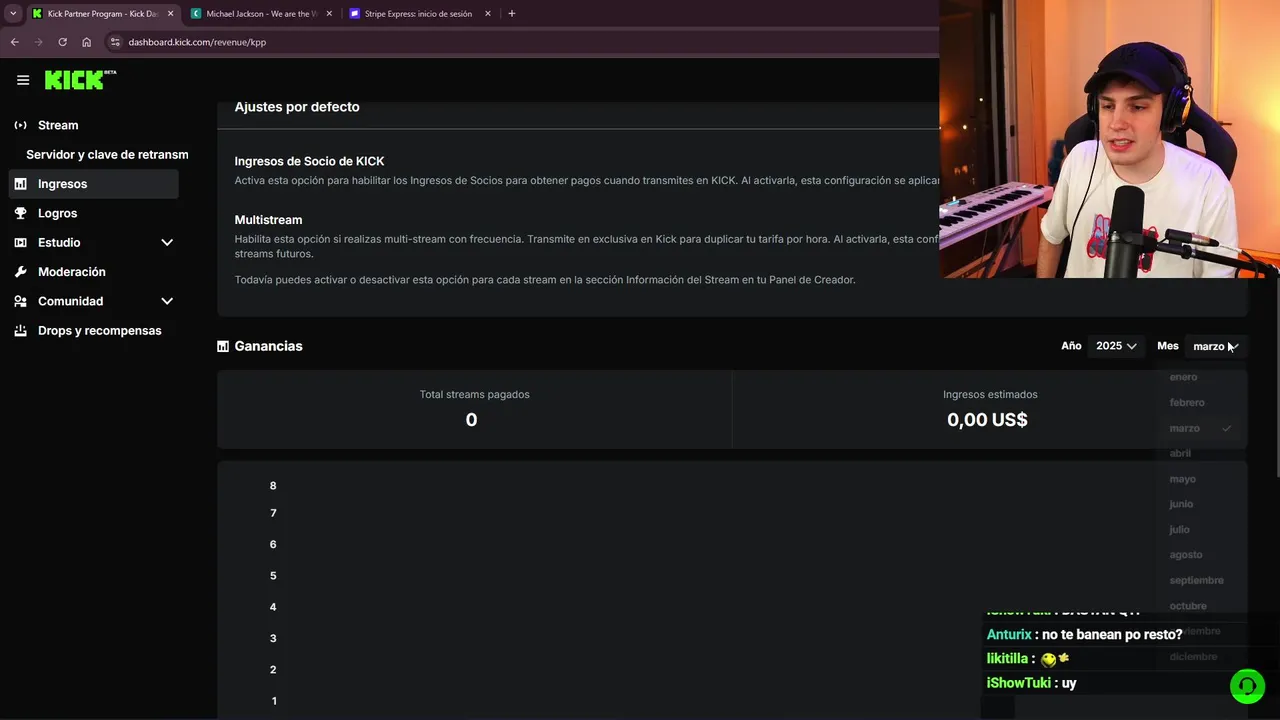The height and width of the screenshot is (720, 1280).
Task: Click the Ingresos chart icon in the sidebar
Action: [20, 184]
